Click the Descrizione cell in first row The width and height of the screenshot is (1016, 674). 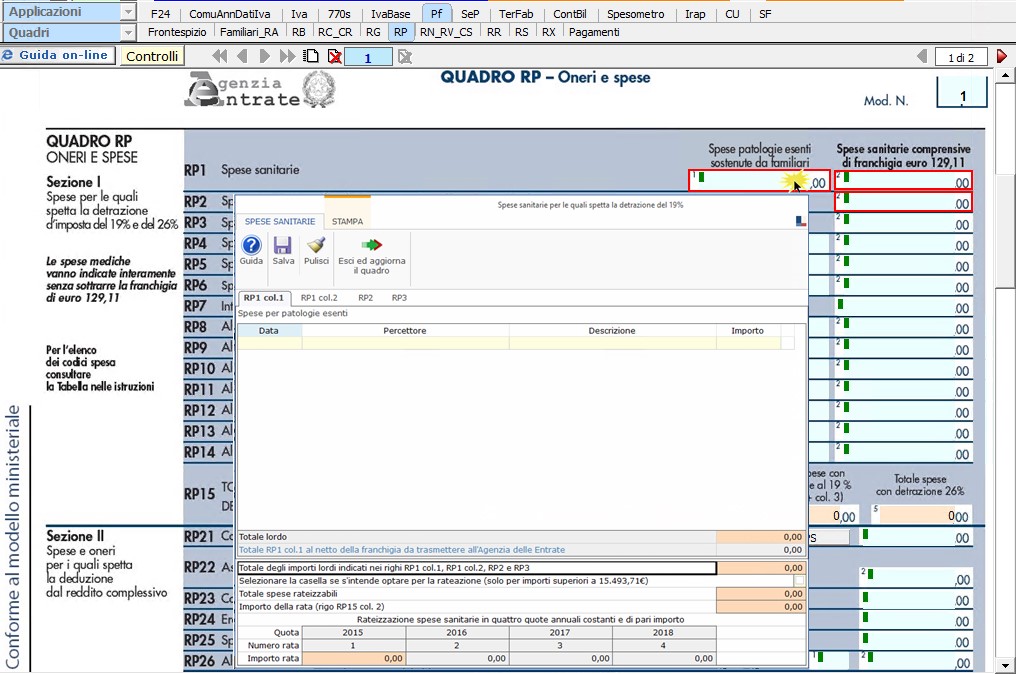click(x=612, y=343)
